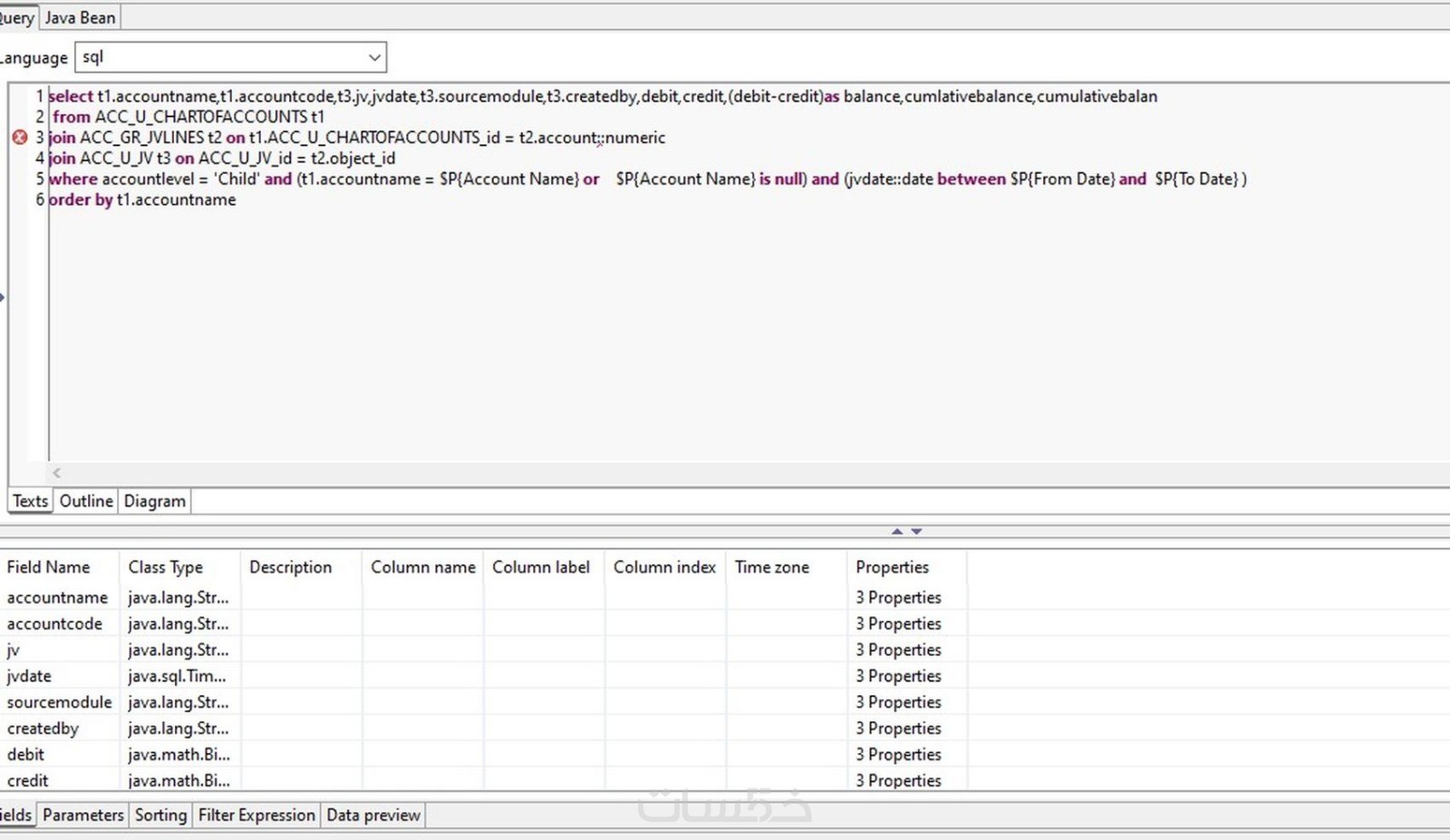Click the where accountlevel clause on line 5
The height and width of the screenshot is (840, 1450).
(648, 179)
